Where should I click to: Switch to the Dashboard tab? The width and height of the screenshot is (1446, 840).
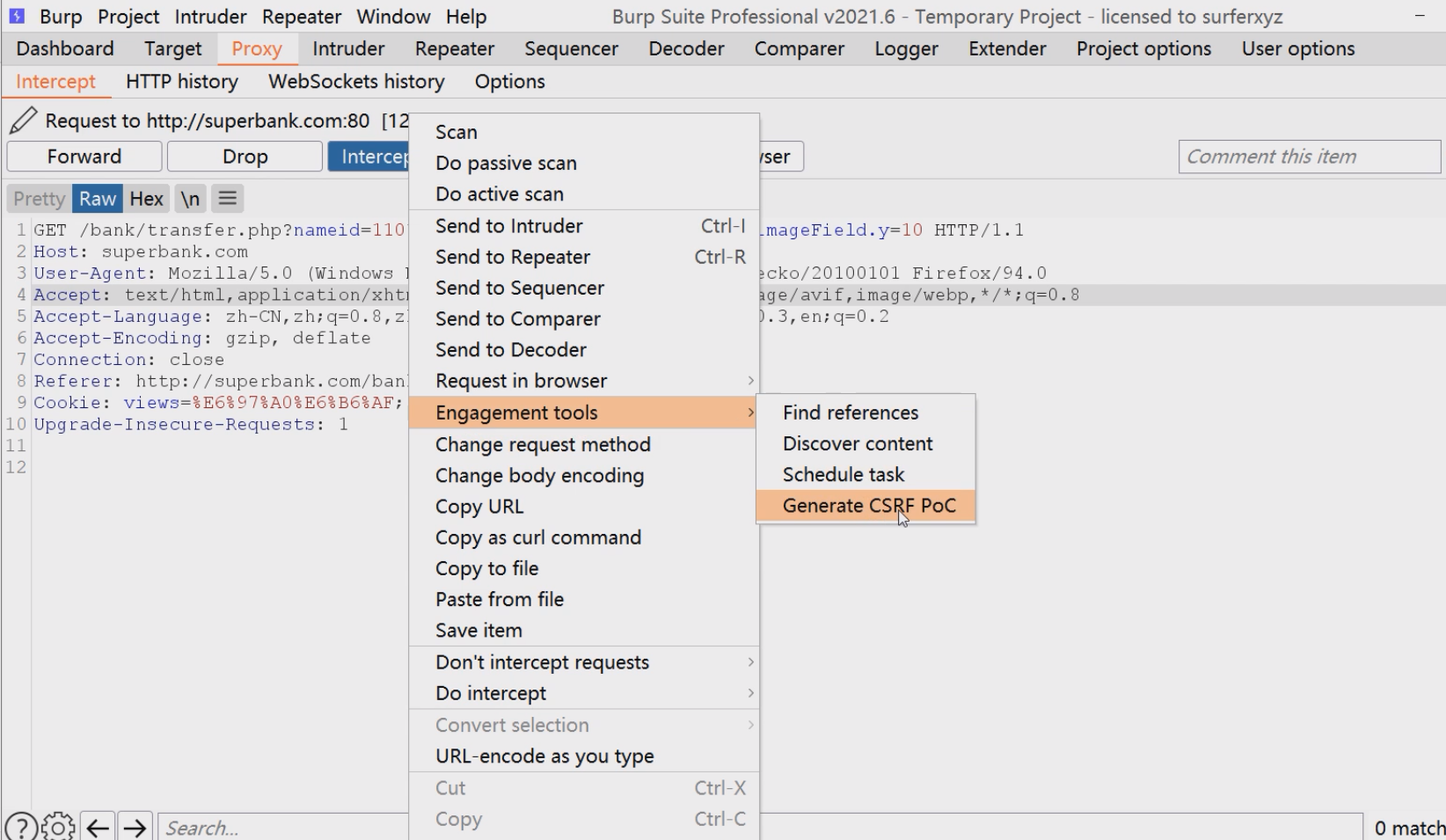tap(65, 48)
